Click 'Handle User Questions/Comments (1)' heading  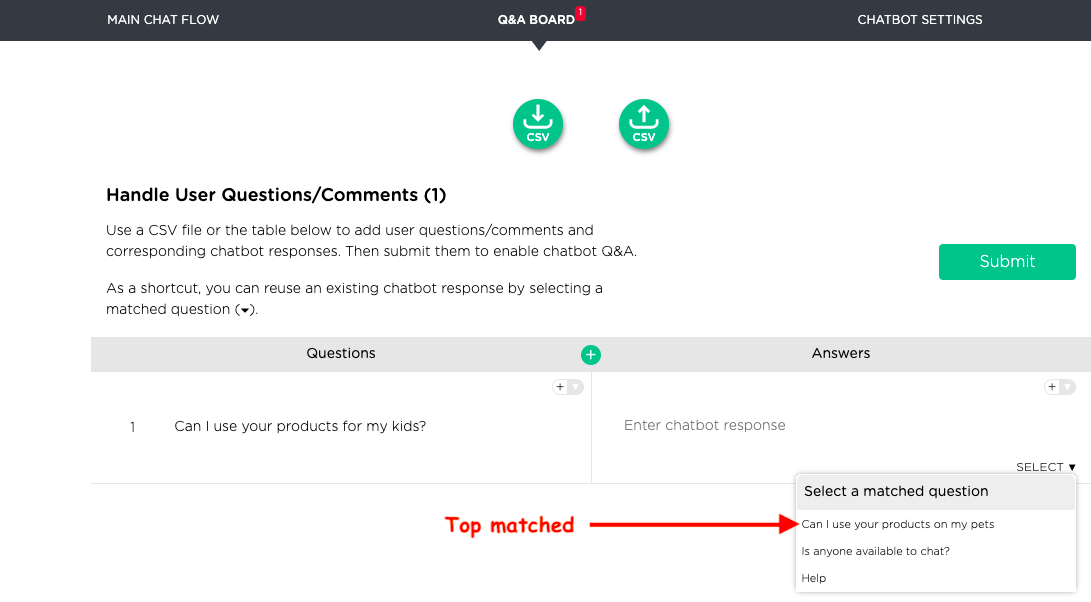[276, 195]
